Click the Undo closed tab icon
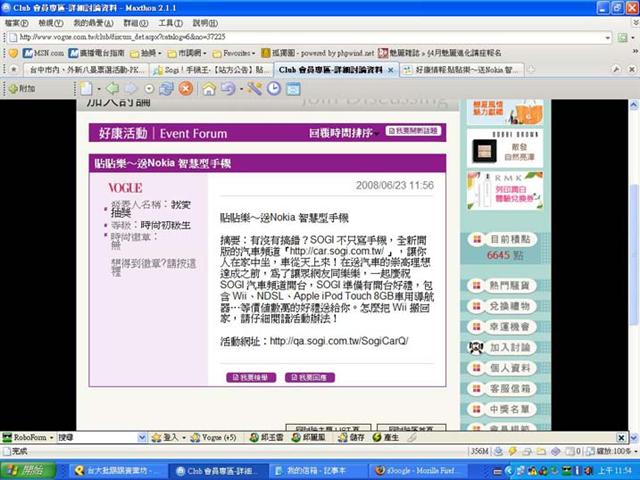The image size is (640, 480). (x=228, y=88)
